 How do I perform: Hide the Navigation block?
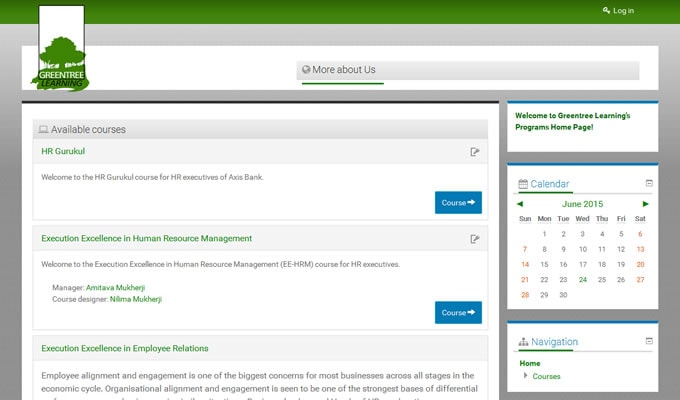pyautogui.click(x=649, y=341)
